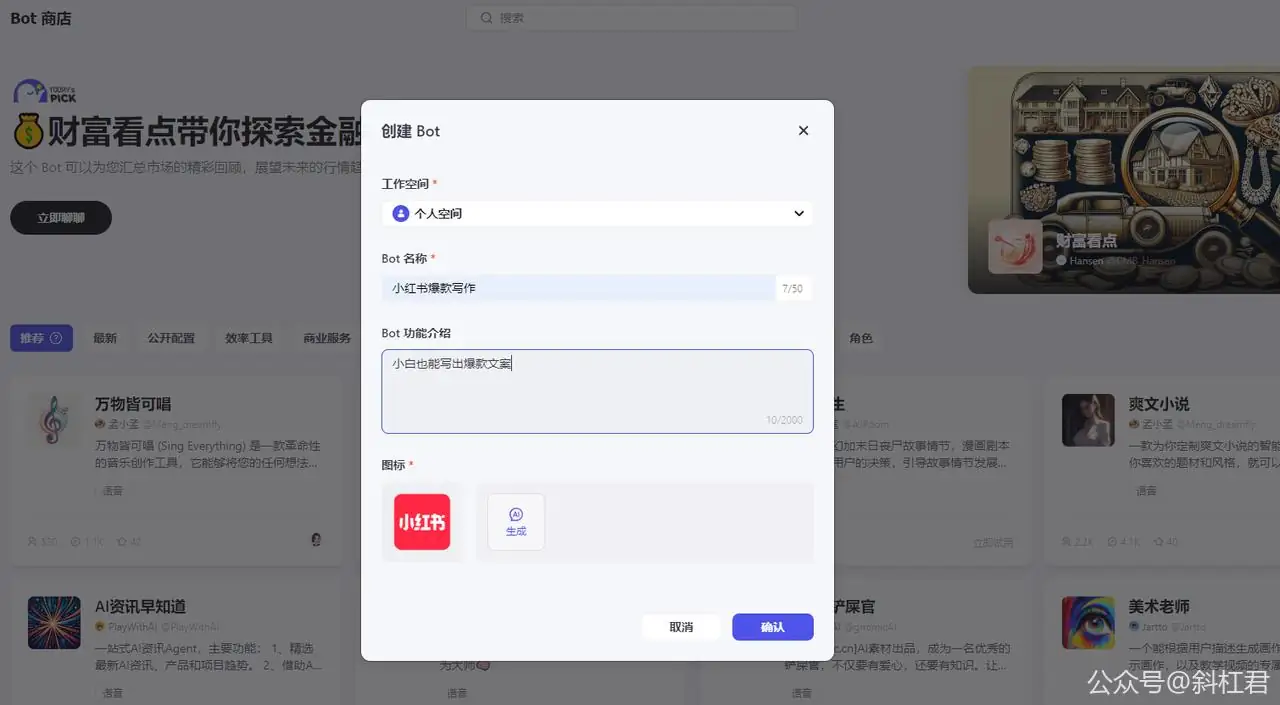1280x705 pixels.
Task: Click the search magnifier icon in the top bar
Action: (x=485, y=17)
